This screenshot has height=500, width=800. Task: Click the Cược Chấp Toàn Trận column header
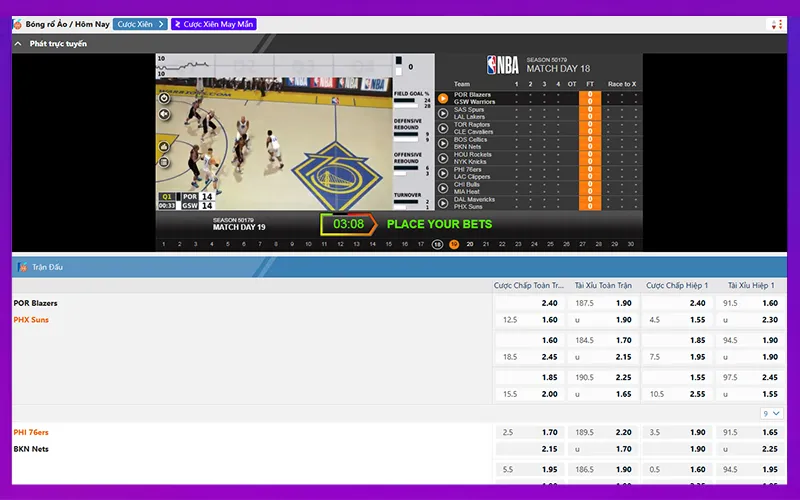point(529,286)
